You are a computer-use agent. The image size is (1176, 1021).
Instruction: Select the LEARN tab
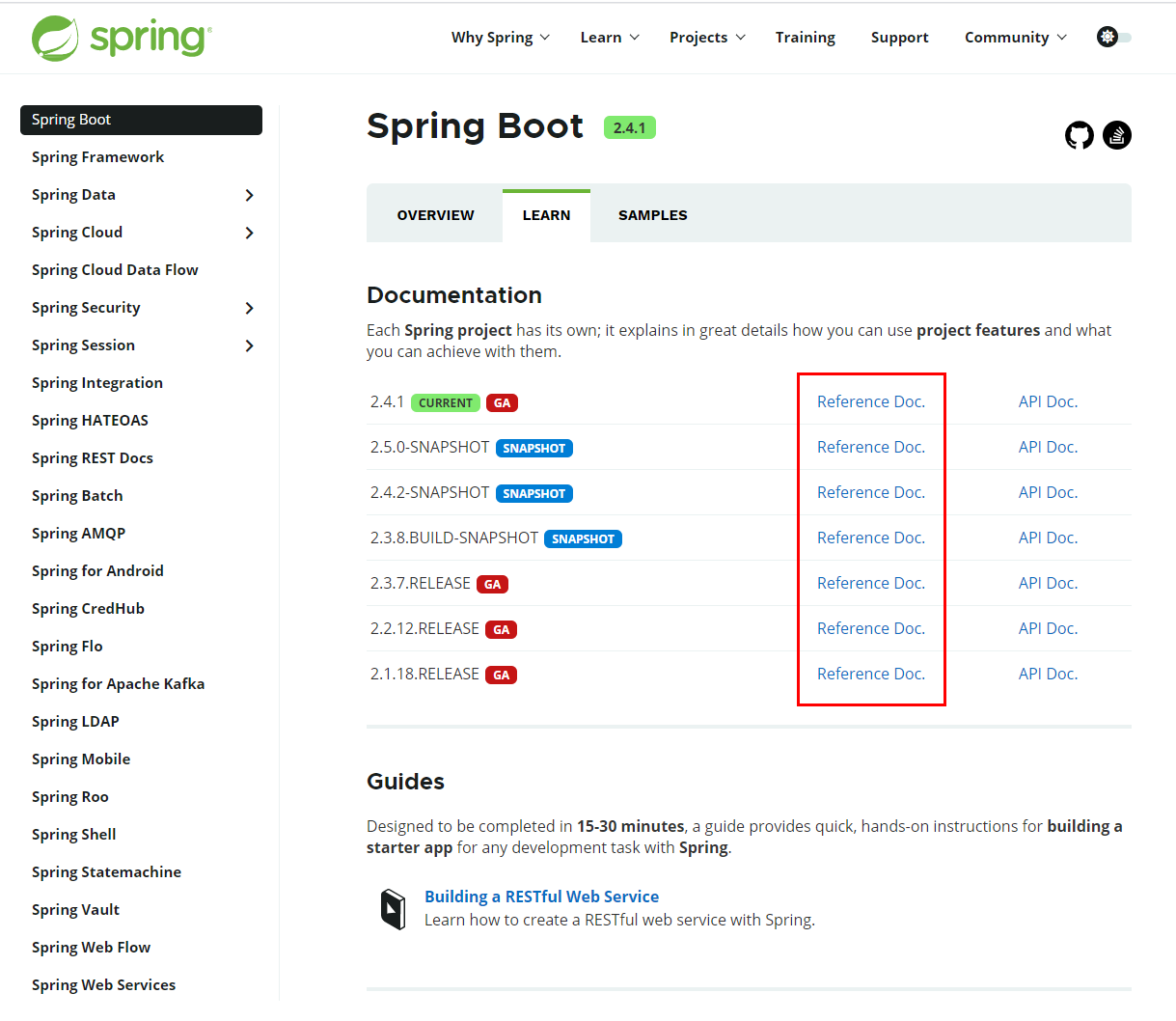tap(546, 215)
